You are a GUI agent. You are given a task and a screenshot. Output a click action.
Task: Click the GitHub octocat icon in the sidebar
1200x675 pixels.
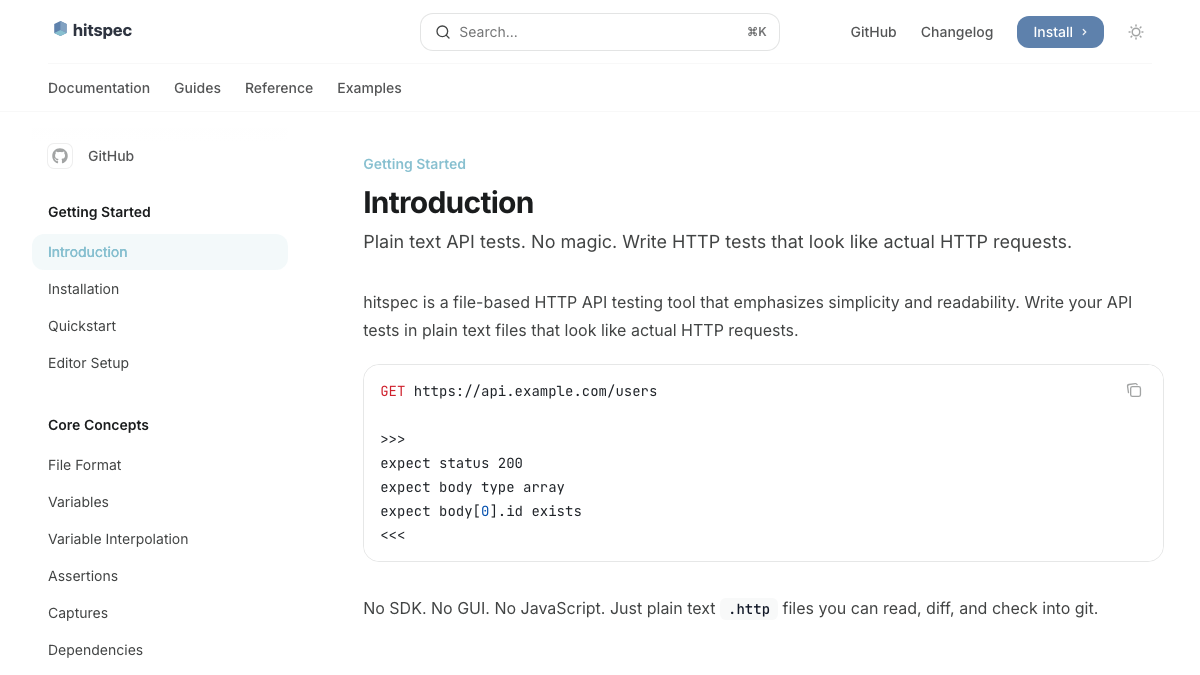tap(60, 156)
